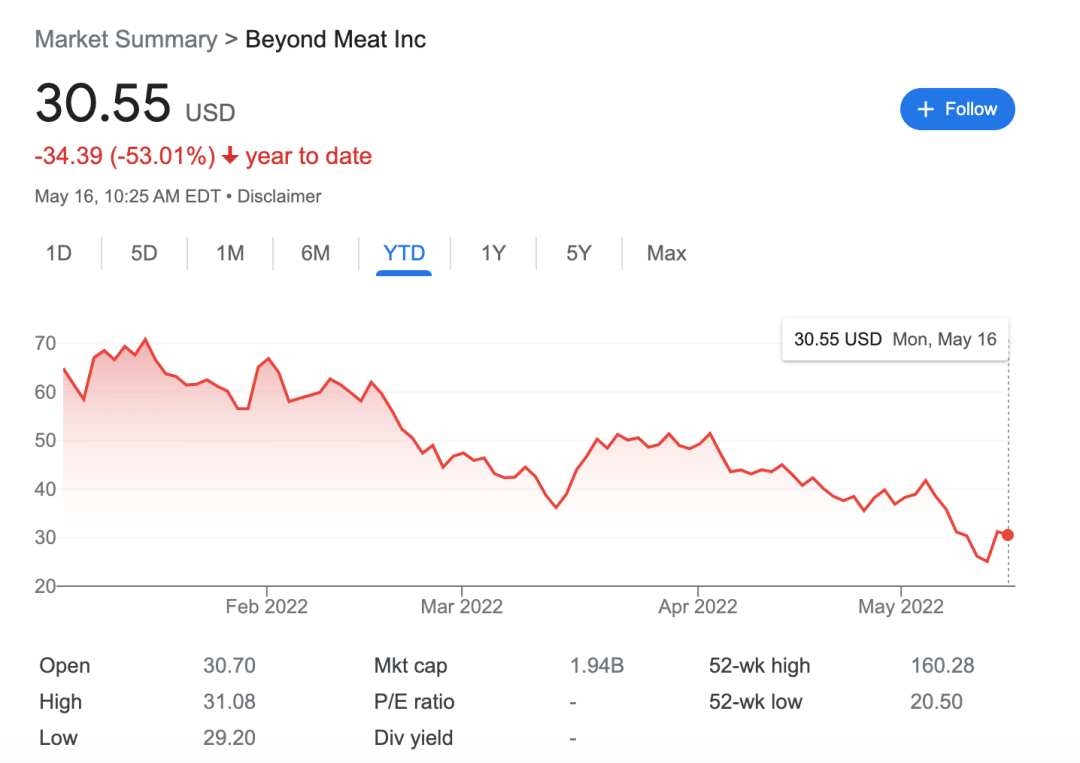Screen dimensions: 1080x763
Task: Click the 30.55 USD tooltip box
Action: [x=895, y=339]
